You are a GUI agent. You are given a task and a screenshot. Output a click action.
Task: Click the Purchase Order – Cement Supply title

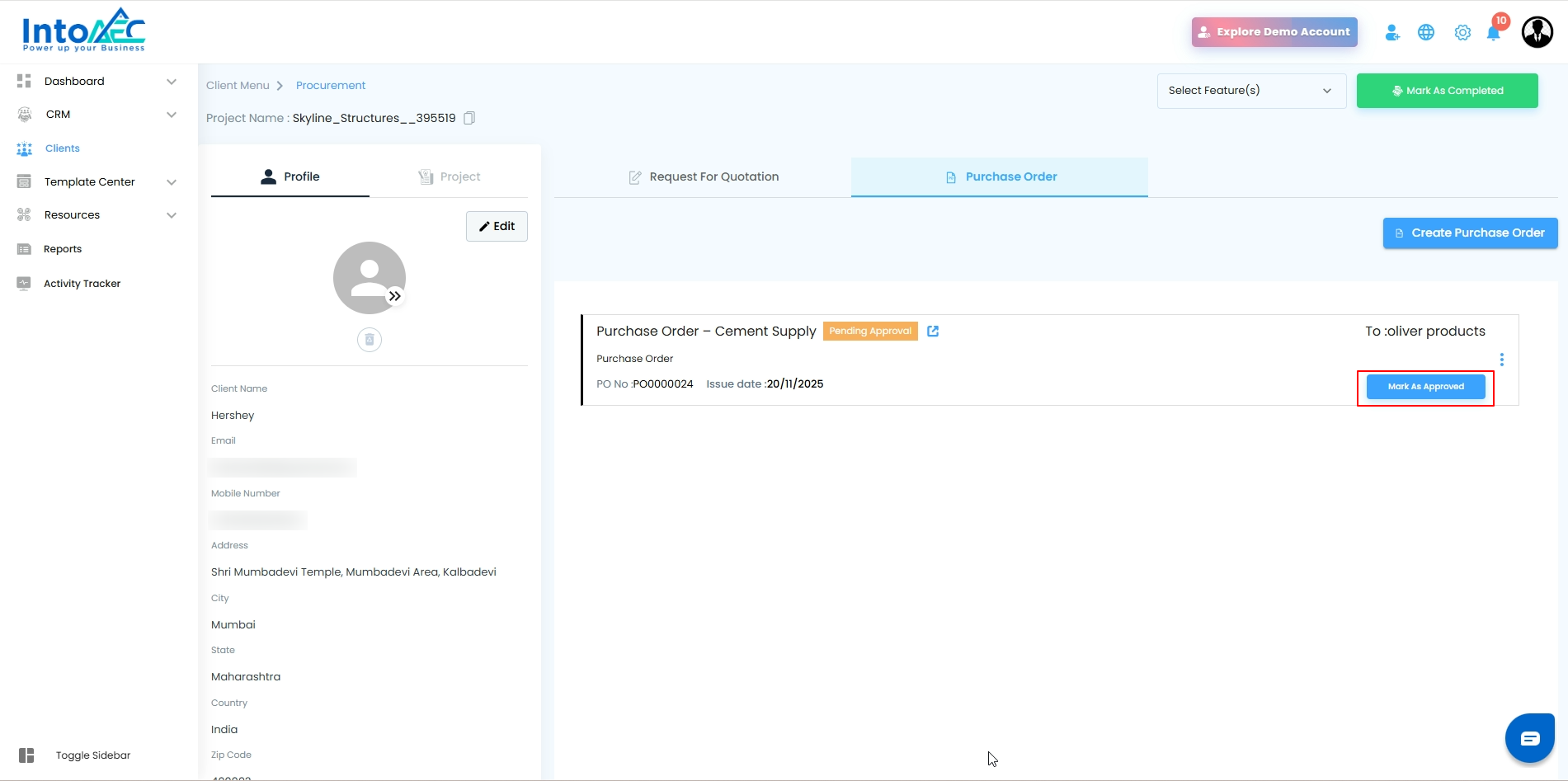[706, 331]
